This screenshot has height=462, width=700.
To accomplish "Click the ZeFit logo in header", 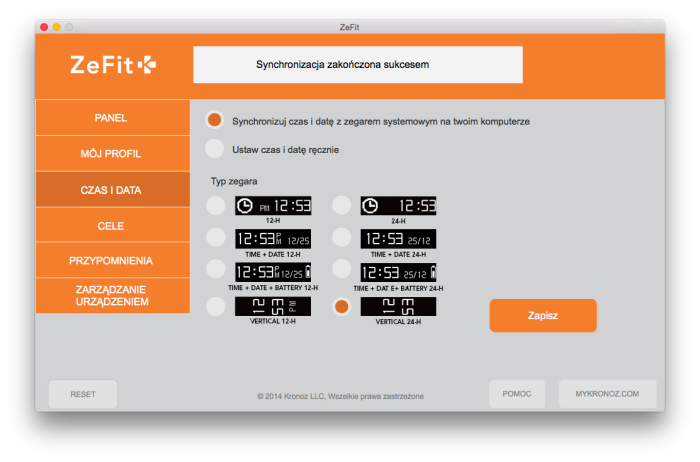I will (x=112, y=65).
